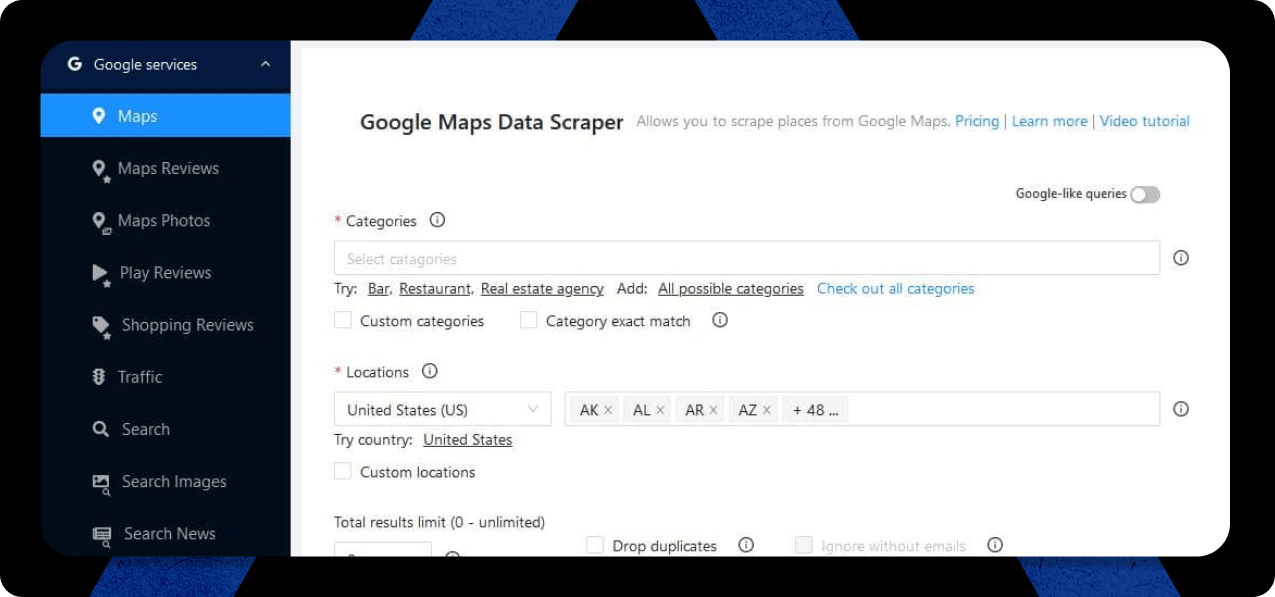Viewport: 1275px width, 597px height.
Task: Click the Shopping Reviews tag icon
Action: click(101, 326)
